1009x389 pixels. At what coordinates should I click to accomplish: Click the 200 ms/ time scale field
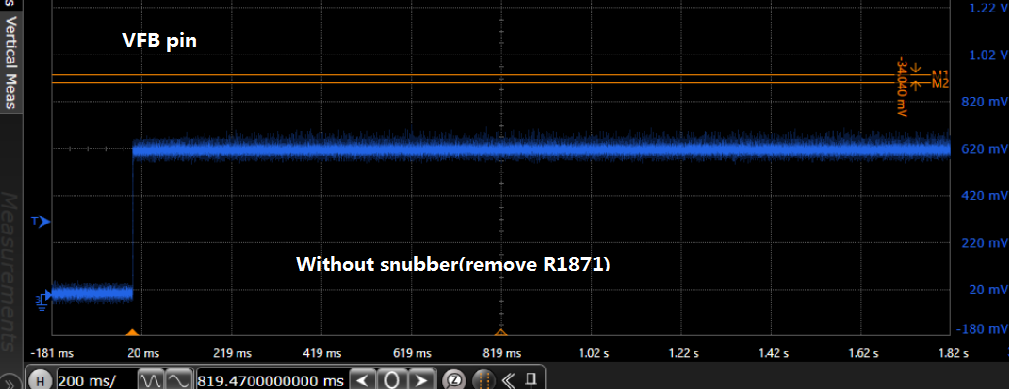(x=97, y=380)
